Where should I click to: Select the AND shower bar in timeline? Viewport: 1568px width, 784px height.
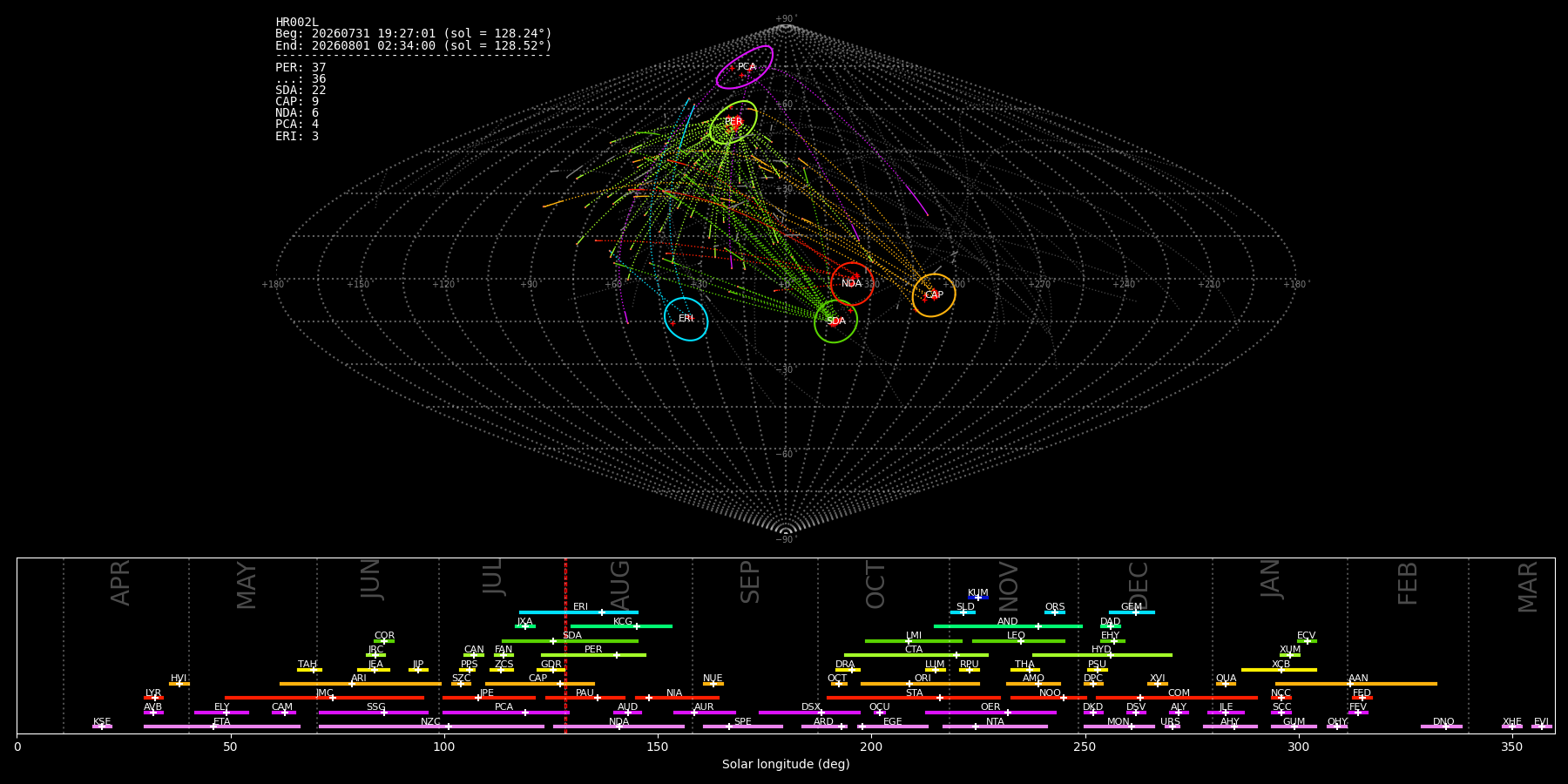pos(1008,626)
